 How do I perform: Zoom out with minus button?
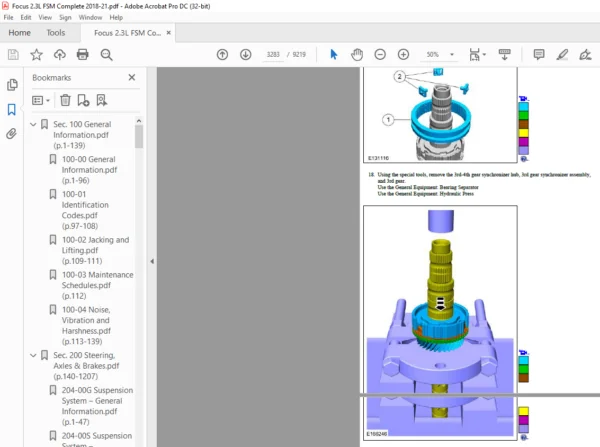(380, 55)
